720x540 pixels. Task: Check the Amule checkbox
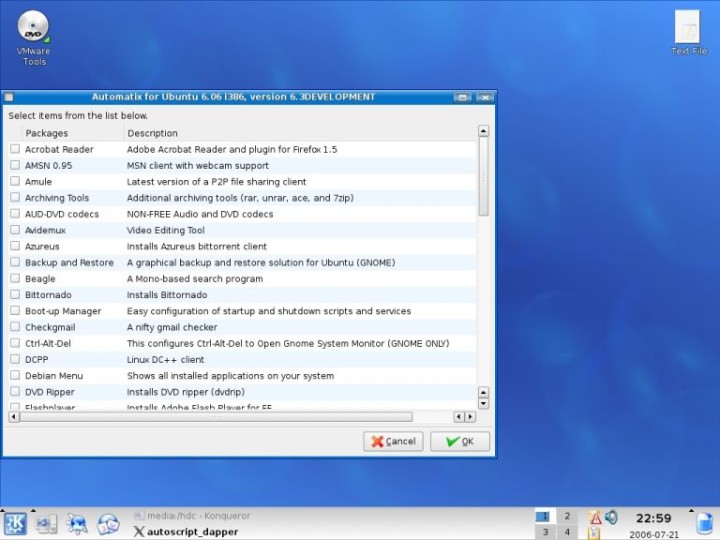pos(15,181)
